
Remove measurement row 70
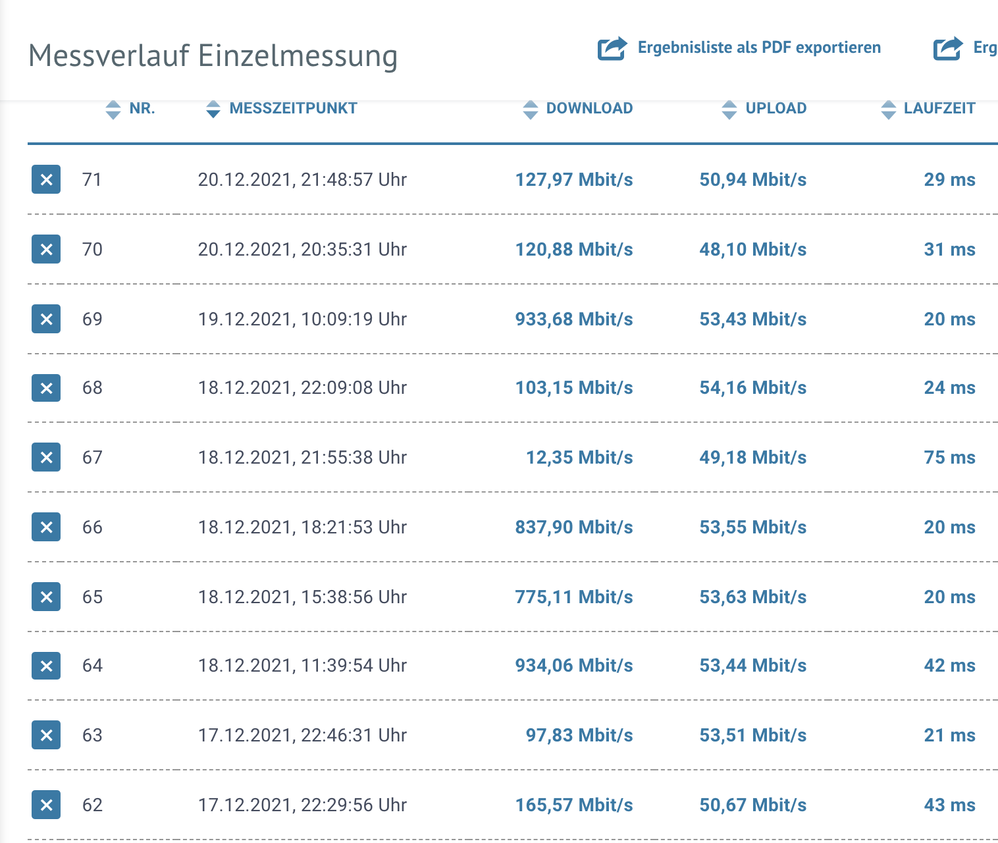[x=46, y=249]
